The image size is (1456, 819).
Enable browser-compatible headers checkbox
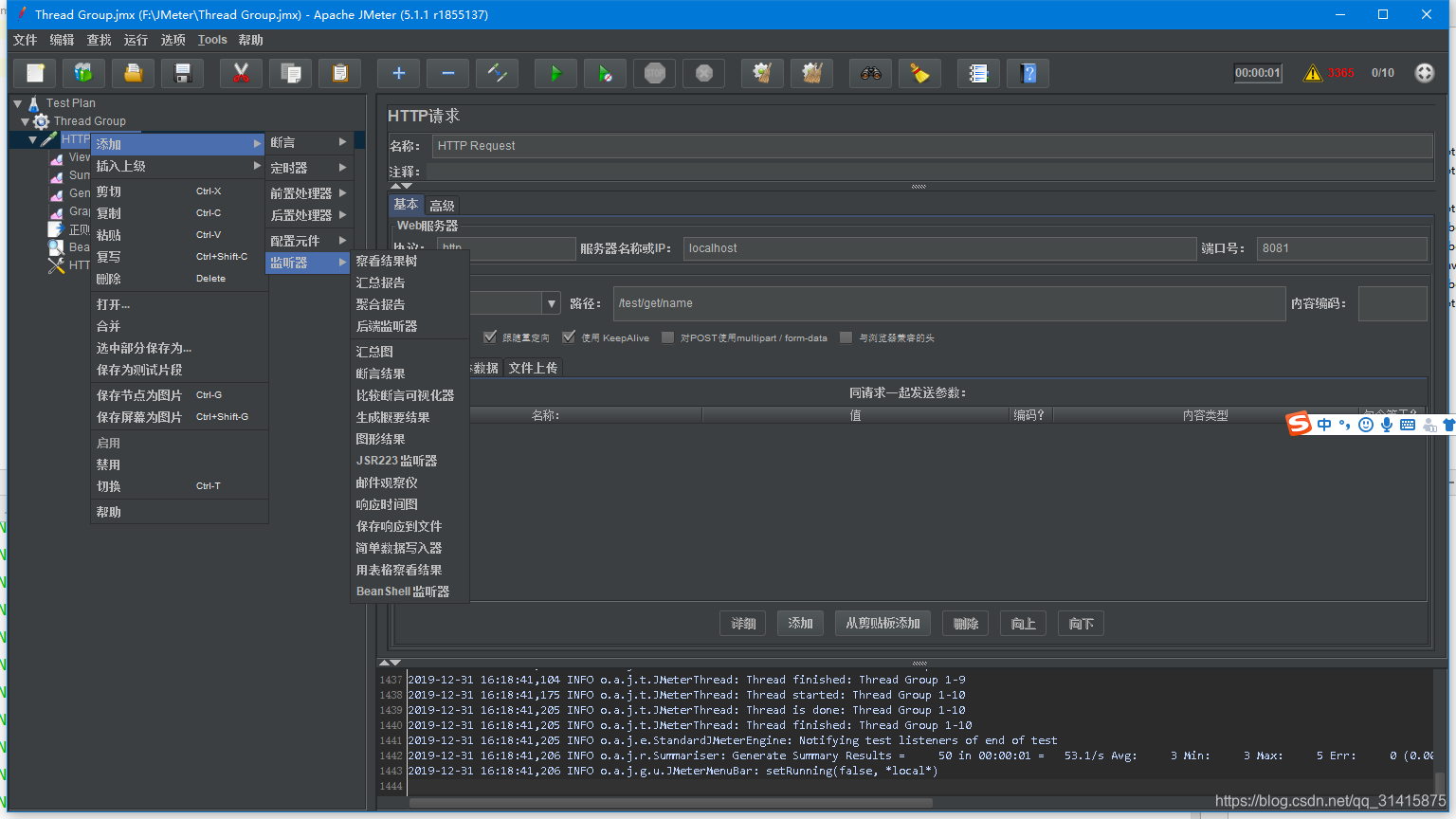point(846,337)
